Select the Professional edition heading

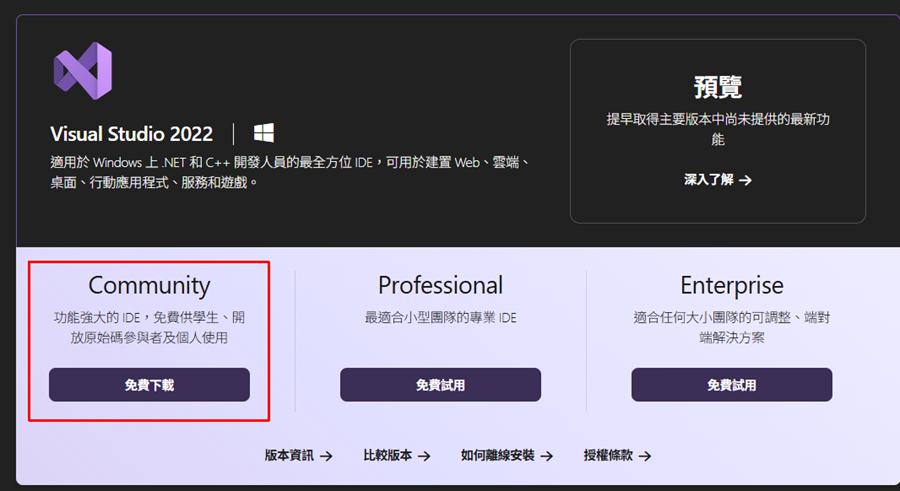coord(440,285)
